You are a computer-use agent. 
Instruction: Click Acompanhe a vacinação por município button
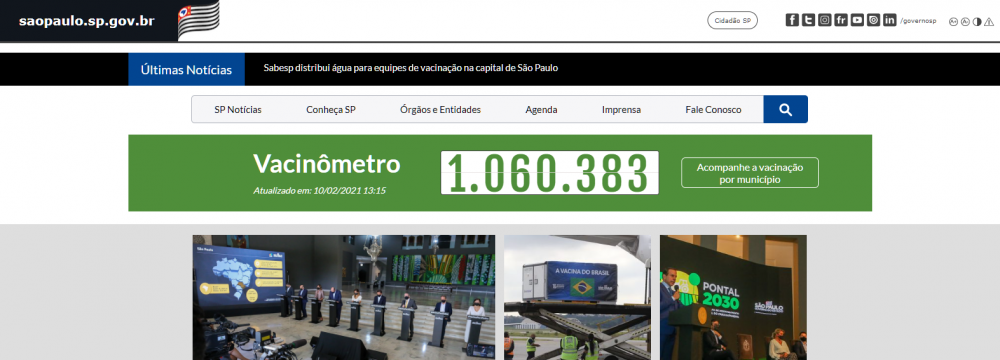[750, 172]
